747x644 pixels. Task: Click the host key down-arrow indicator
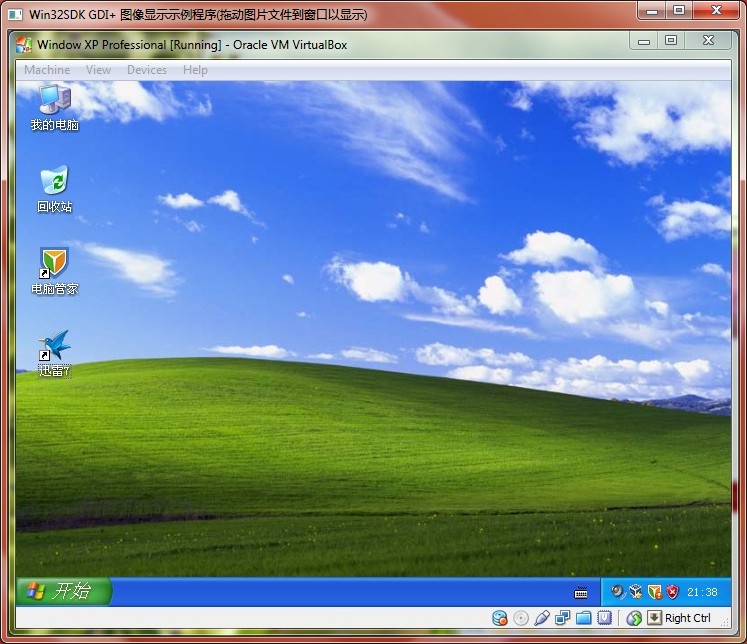pos(655,618)
